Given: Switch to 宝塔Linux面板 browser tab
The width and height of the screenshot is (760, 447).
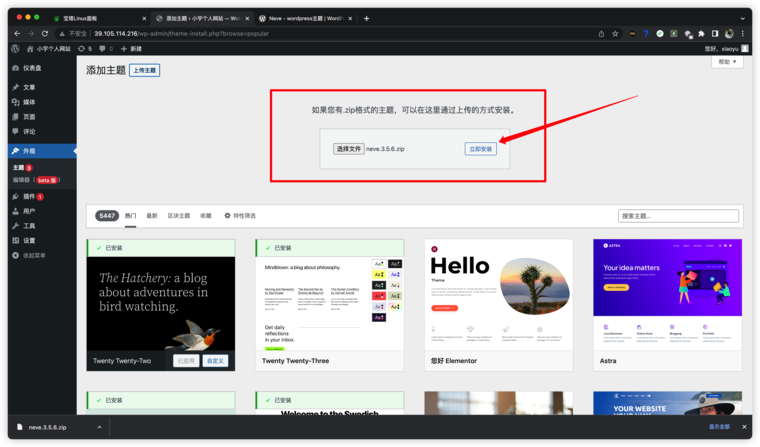Looking at the screenshot, I should 97,18.
